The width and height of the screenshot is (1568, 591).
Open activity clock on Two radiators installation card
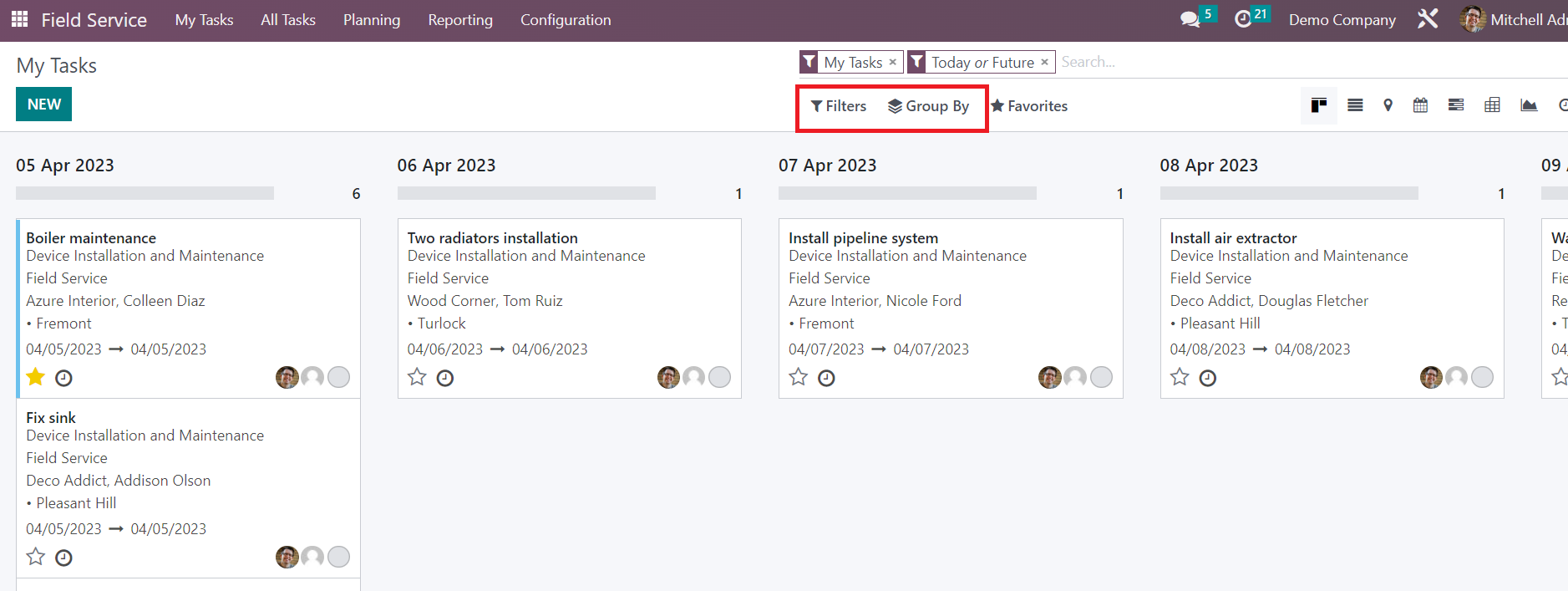pos(445,379)
